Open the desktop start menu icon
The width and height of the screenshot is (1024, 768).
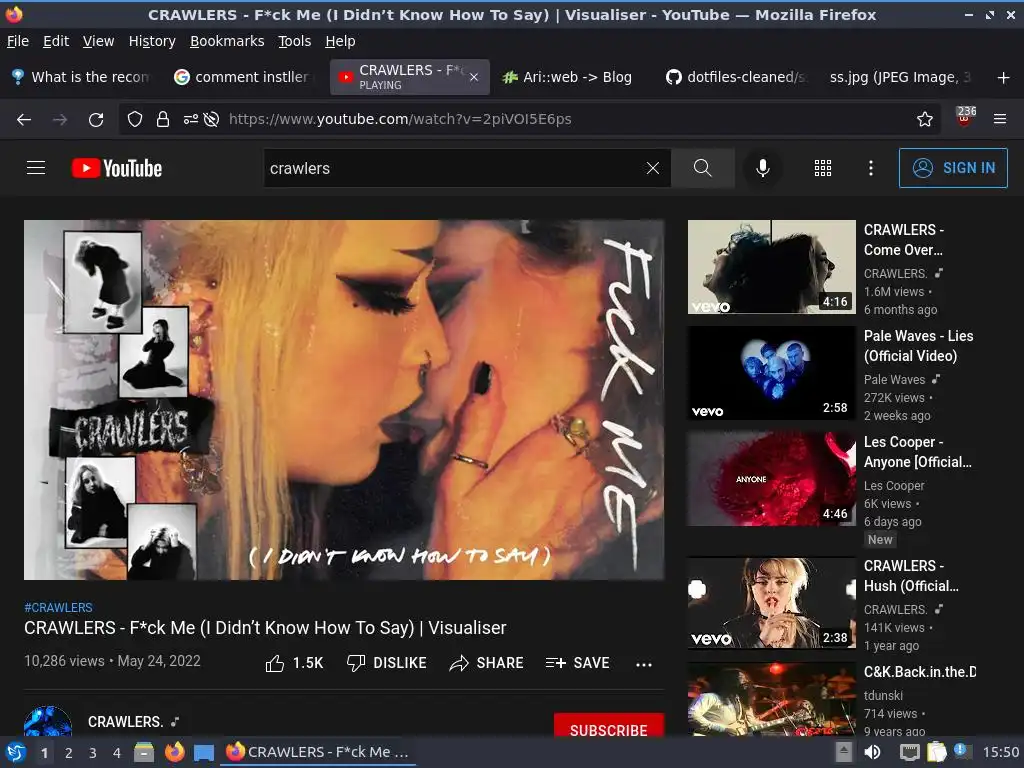(x=16, y=752)
